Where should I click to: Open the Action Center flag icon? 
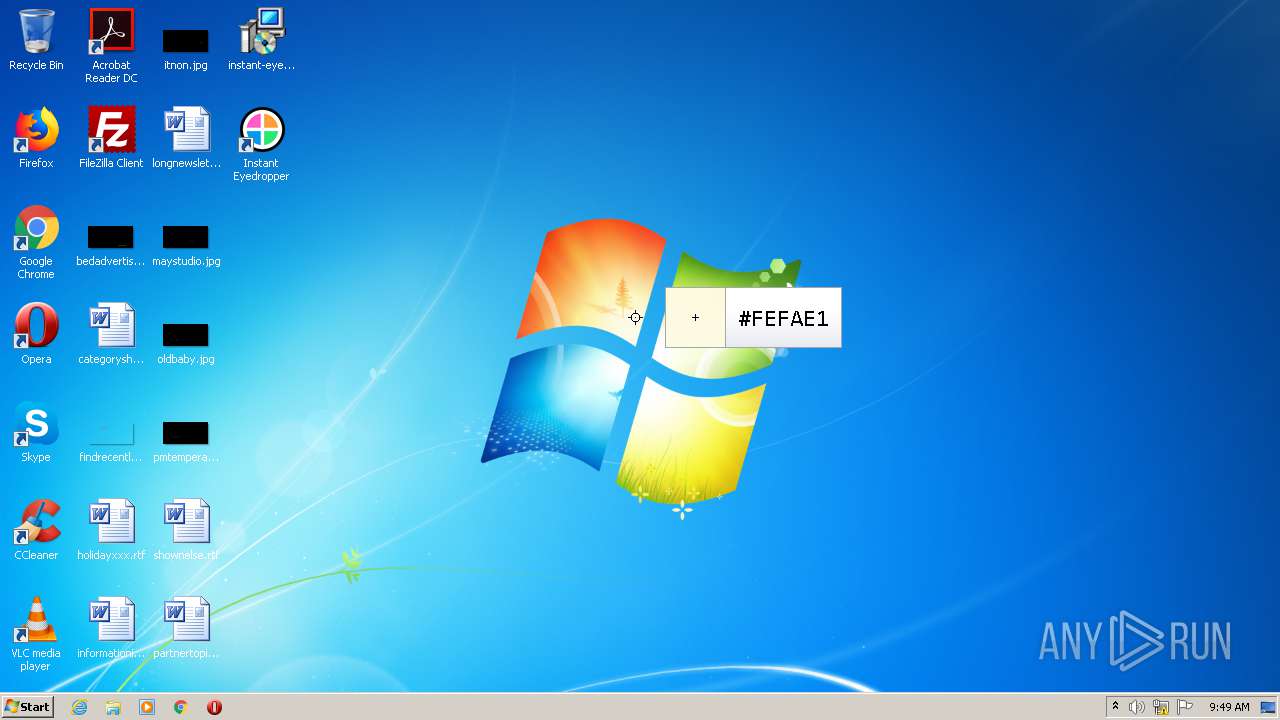(x=1185, y=707)
